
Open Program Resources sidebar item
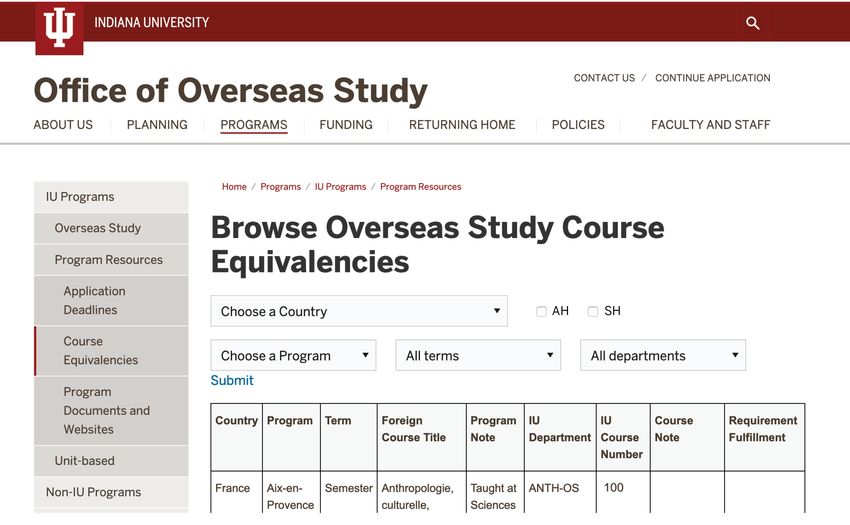111,260
